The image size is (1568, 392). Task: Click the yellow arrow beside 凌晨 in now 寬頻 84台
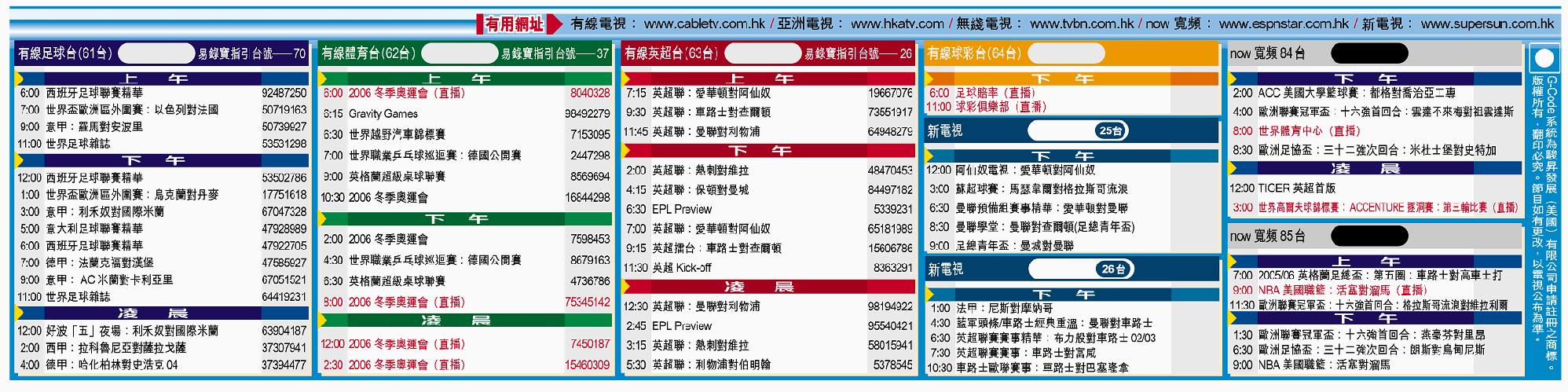pyautogui.click(x=1233, y=168)
